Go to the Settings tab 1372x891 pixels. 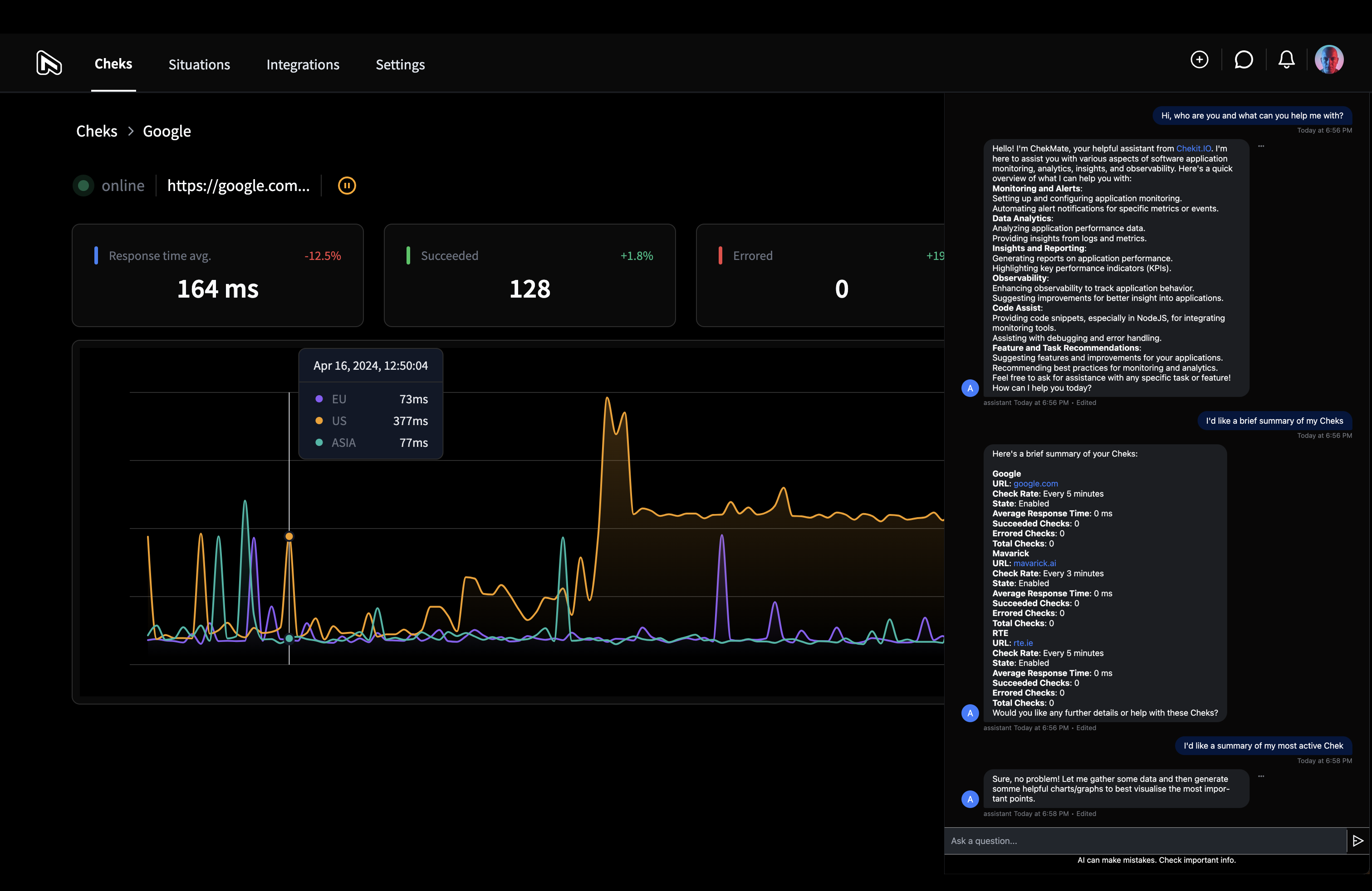[x=400, y=64]
